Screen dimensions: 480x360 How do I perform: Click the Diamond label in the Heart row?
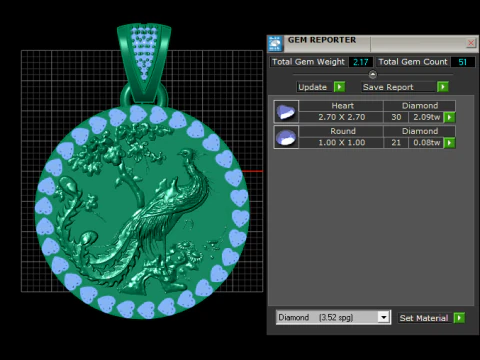pyautogui.click(x=420, y=106)
